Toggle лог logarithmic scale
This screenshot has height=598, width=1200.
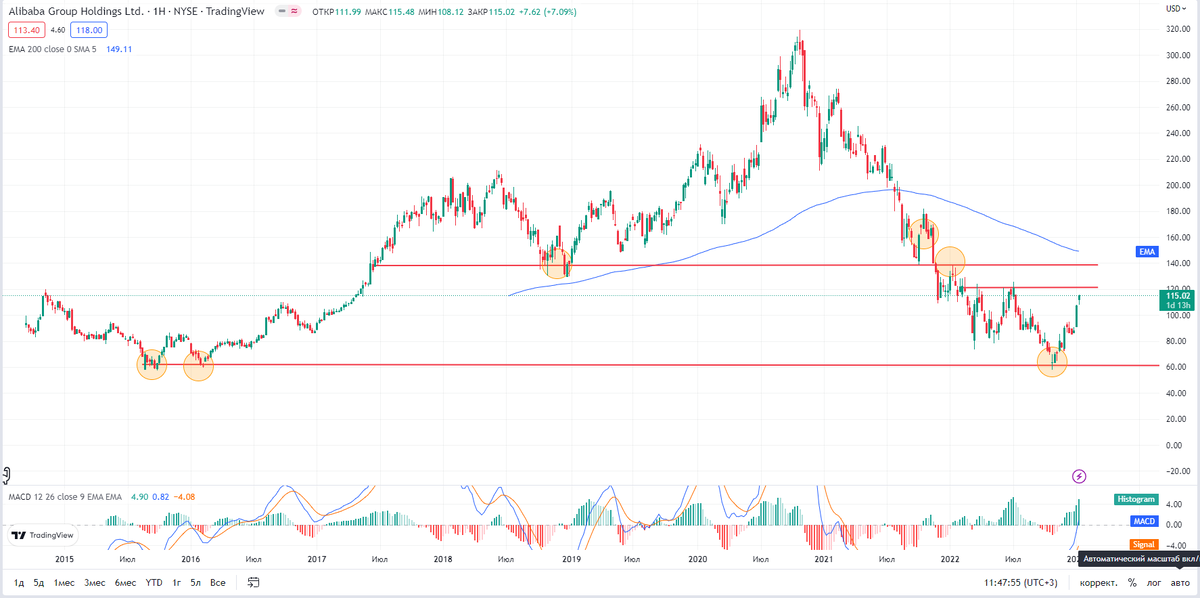[1153, 582]
